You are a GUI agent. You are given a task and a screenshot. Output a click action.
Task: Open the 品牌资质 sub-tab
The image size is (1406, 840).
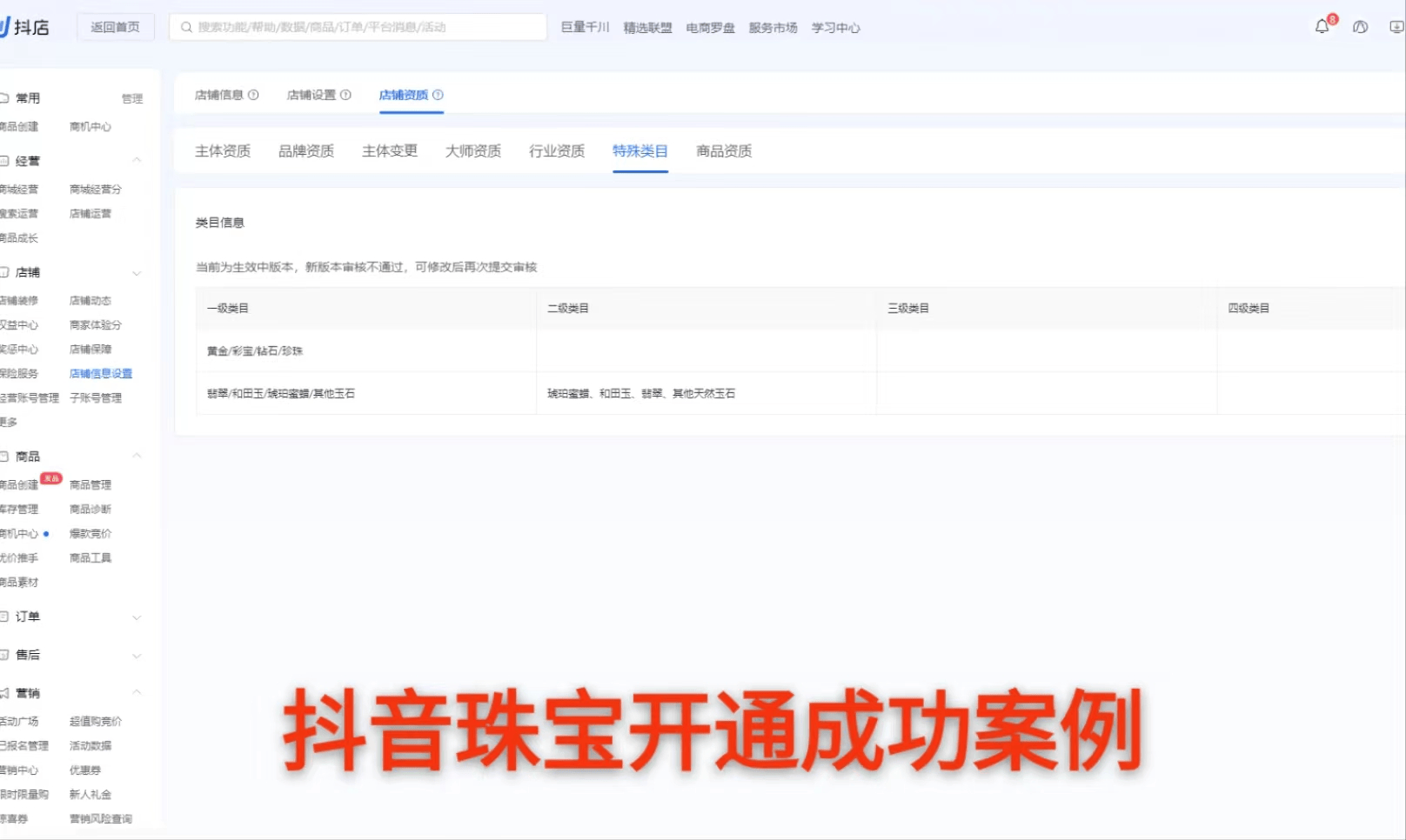[306, 151]
